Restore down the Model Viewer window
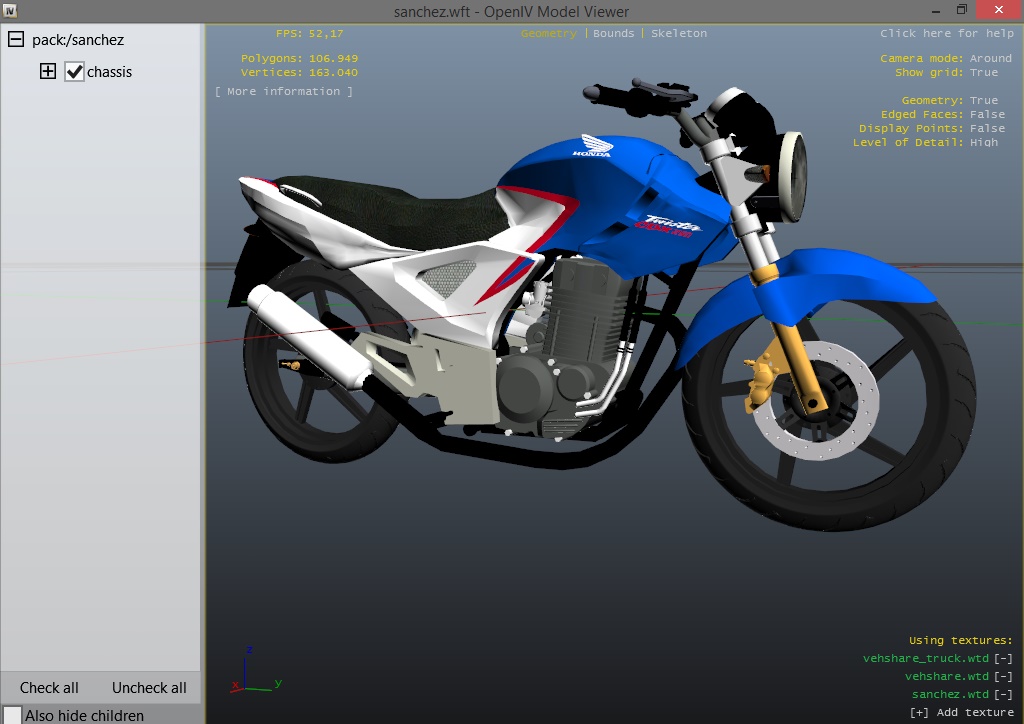The image size is (1024, 724). pos(961,10)
